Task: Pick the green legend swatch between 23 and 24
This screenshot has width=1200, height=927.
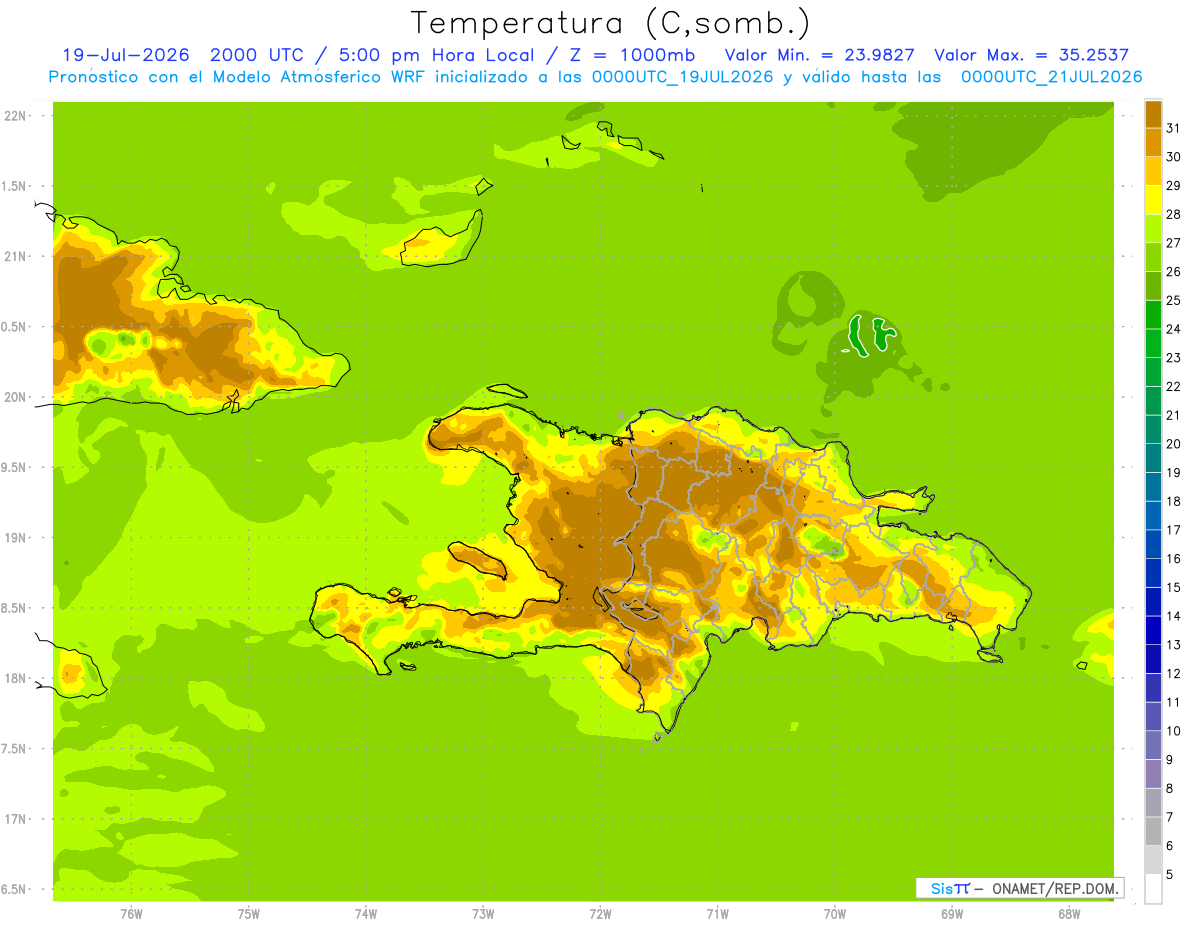Action: pyautogui.click(x=1153, y=343)
